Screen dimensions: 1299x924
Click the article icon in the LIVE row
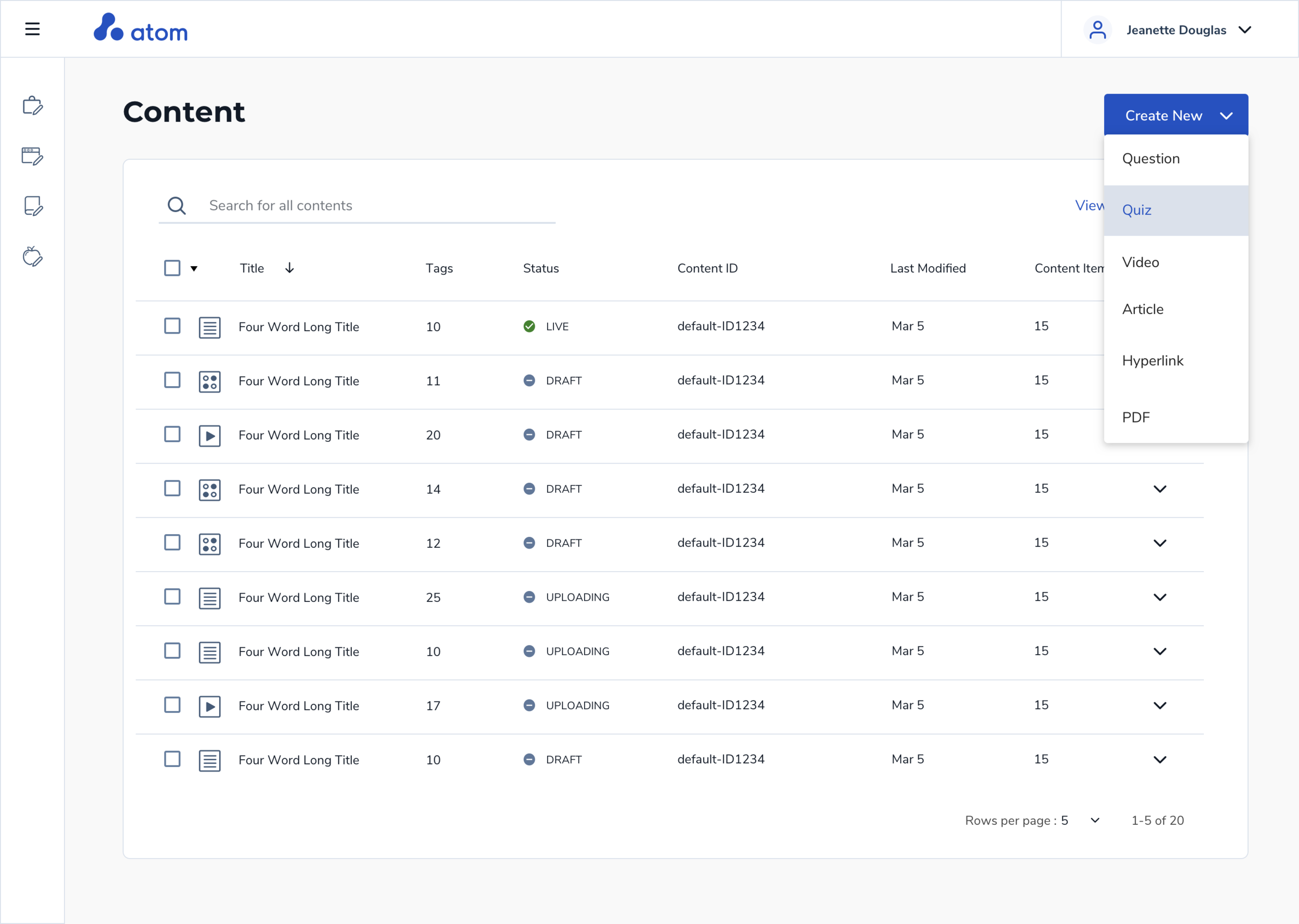point(210,327)
